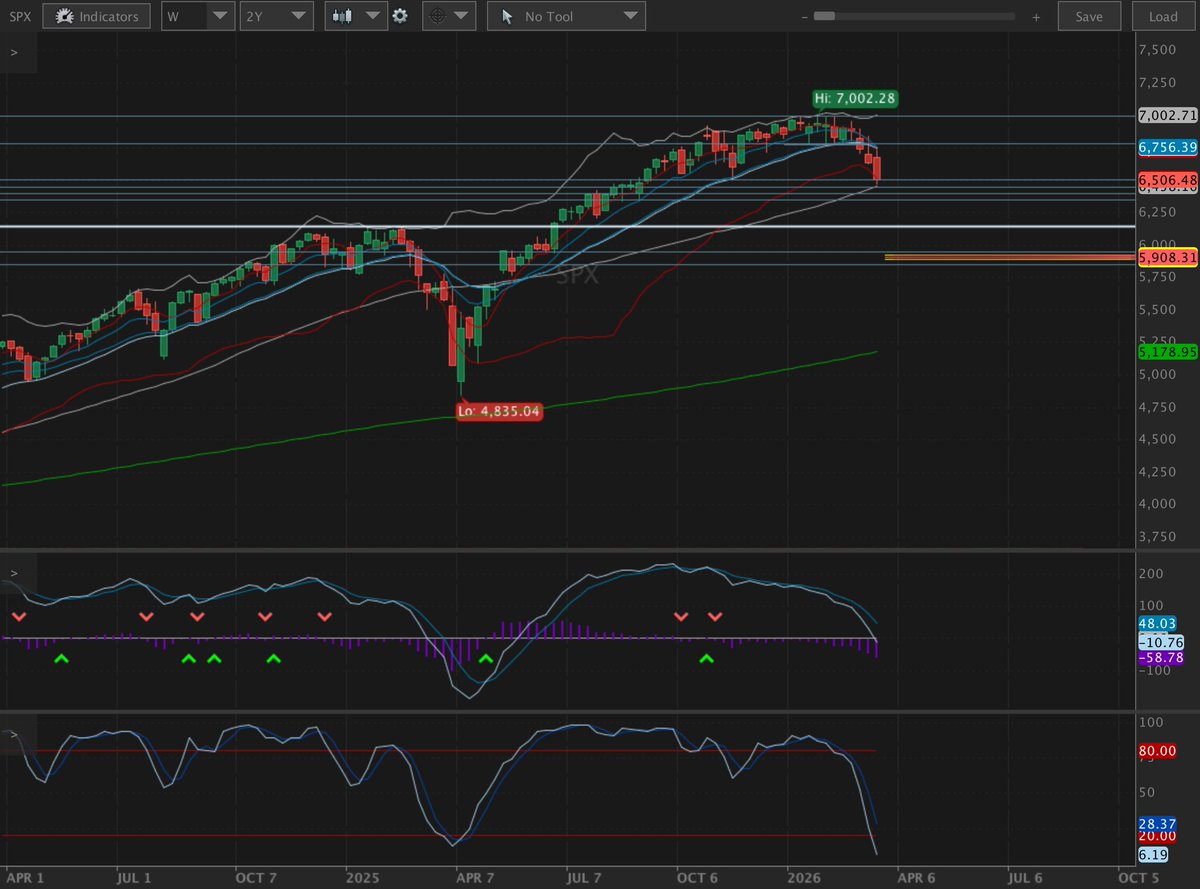Image resolution: width=1200 pixels, height=889 pixels.
Task: Click the 3,750 price axis label
Action: click(1157, 537)
